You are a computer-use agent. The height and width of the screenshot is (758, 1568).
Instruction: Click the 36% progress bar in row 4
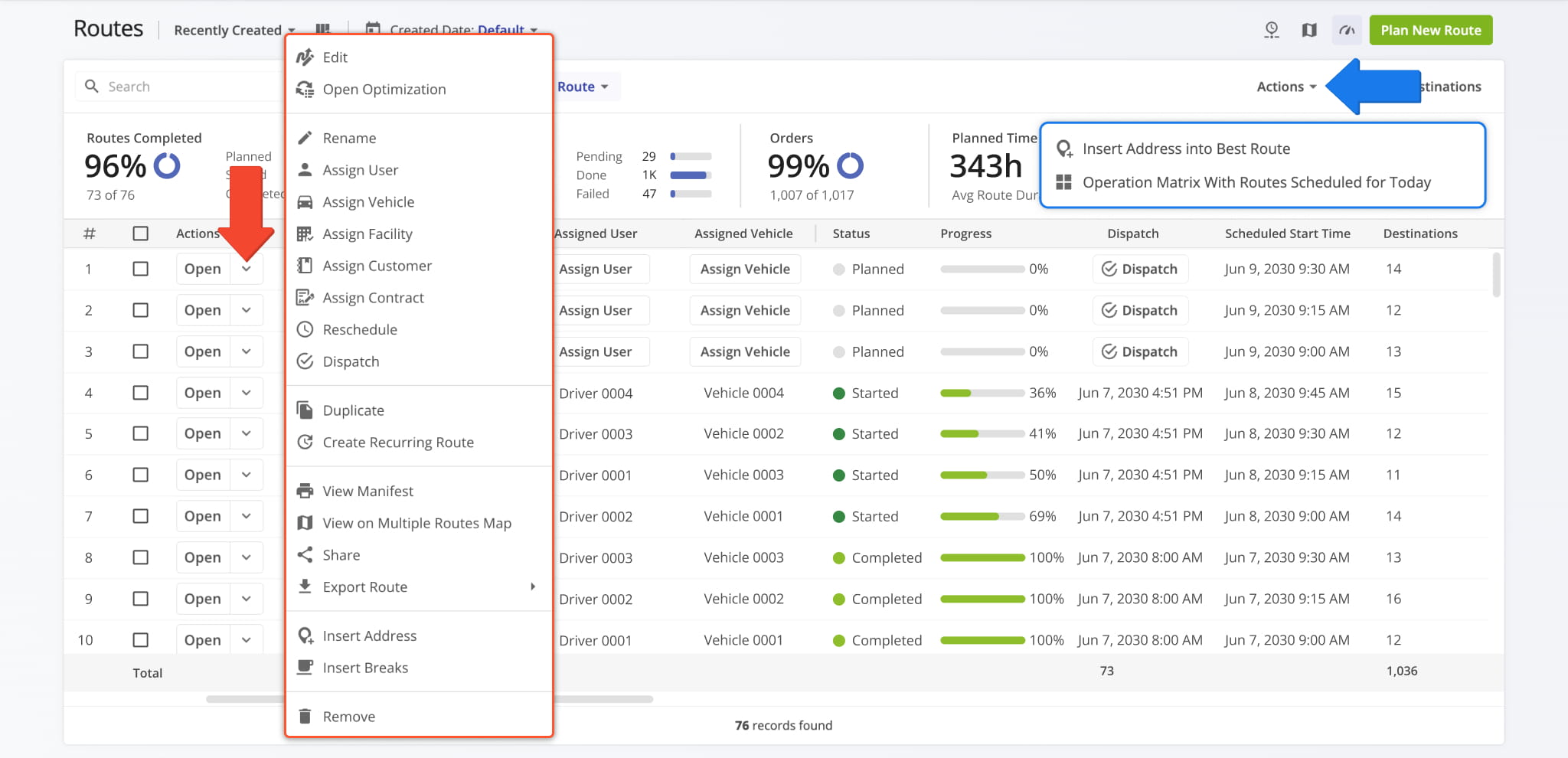(982, 393)
